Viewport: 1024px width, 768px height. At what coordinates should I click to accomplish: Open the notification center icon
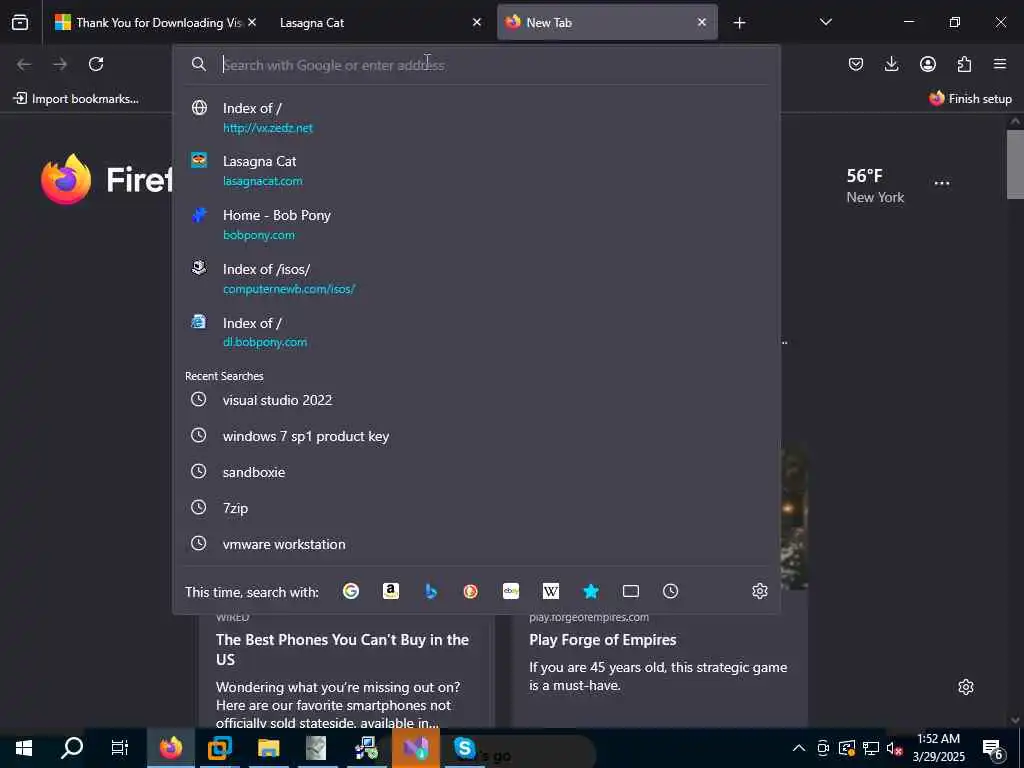(x=993, y=748)
